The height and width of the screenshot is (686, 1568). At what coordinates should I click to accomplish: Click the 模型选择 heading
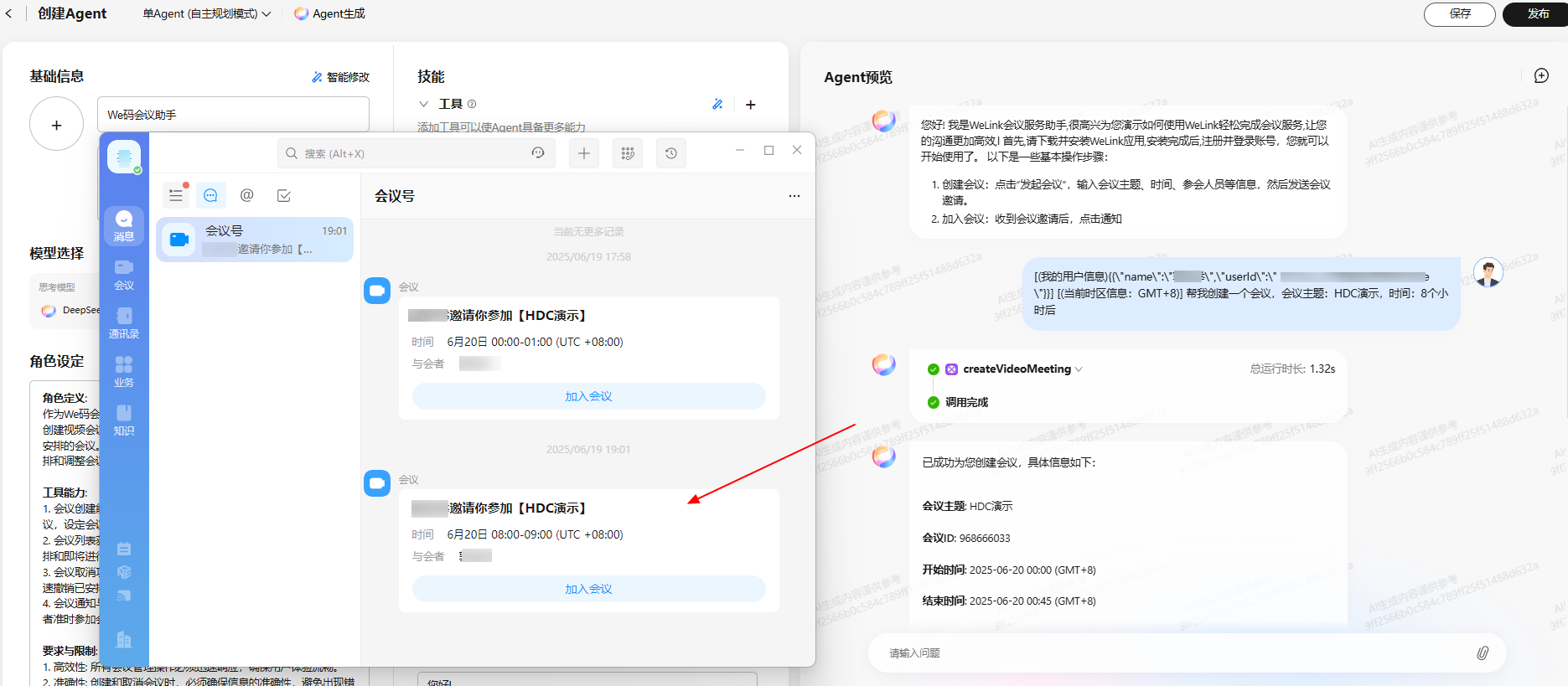57,253
